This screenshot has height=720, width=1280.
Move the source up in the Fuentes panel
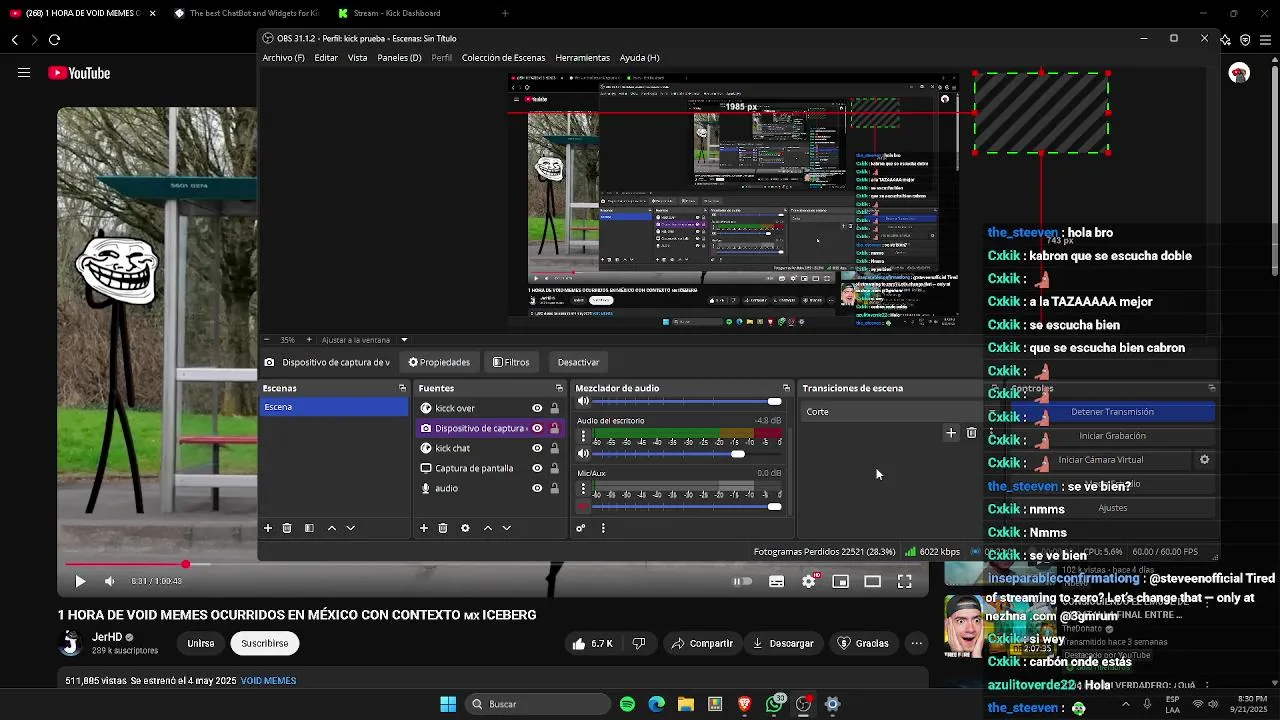(x=488, y=528)
